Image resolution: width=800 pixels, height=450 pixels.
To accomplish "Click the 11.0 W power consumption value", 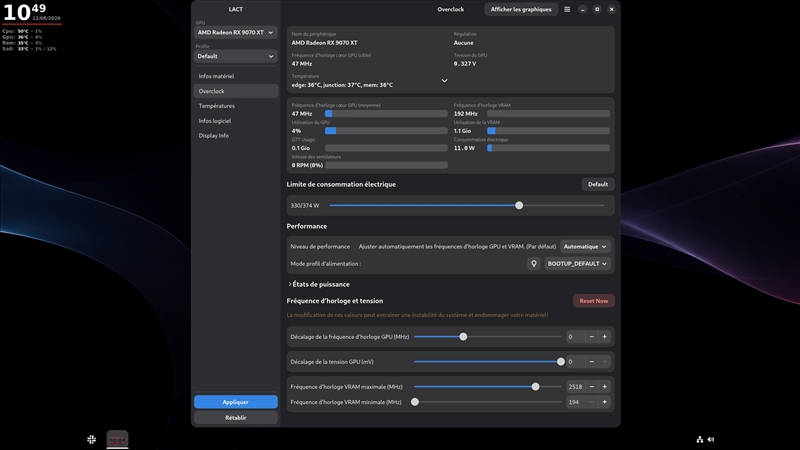I will [464, 148].
